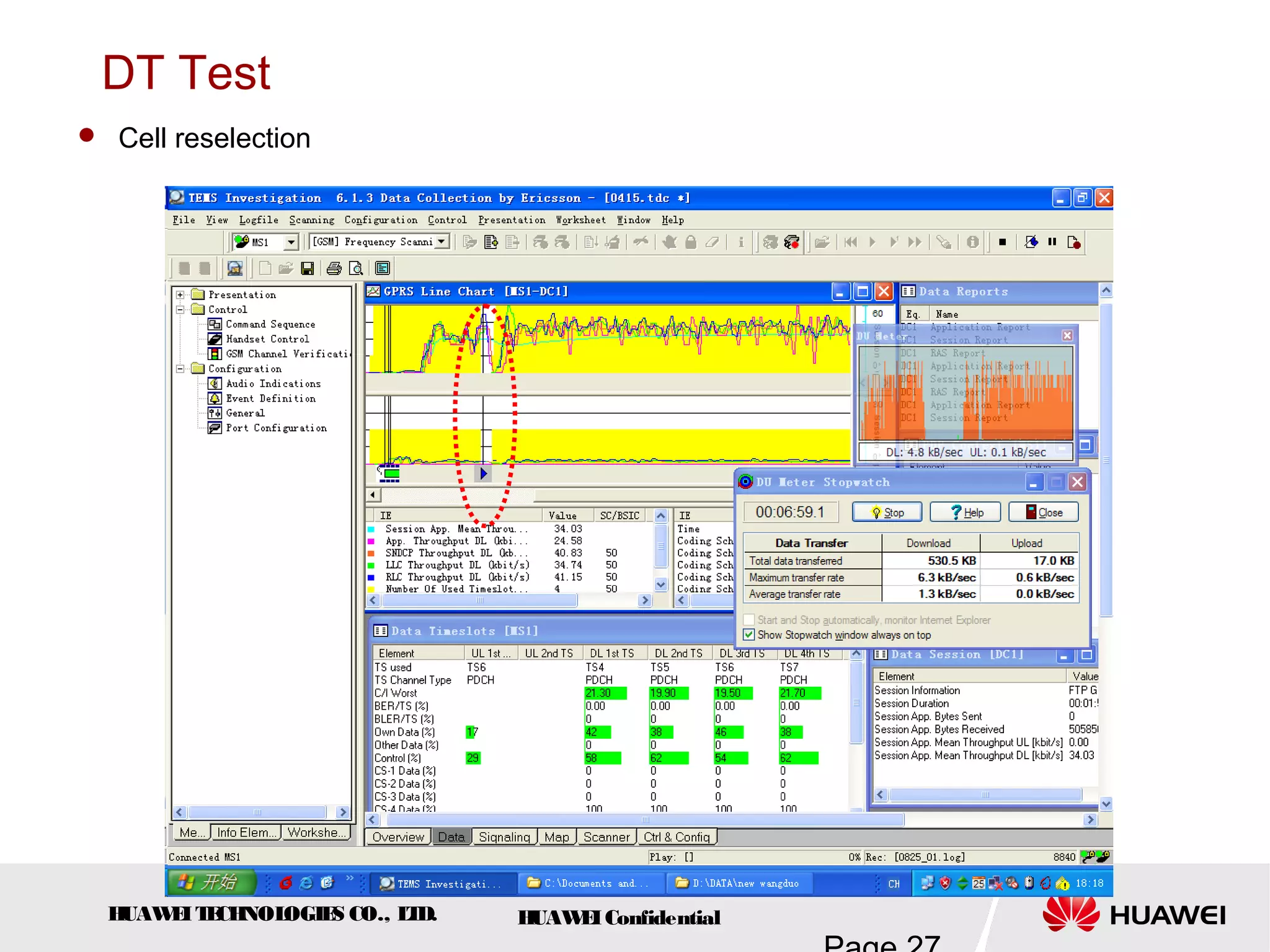Click the blue RLC Throughput DL color swatch
This screenshot has width=1270, height=952.
(371, 577)
